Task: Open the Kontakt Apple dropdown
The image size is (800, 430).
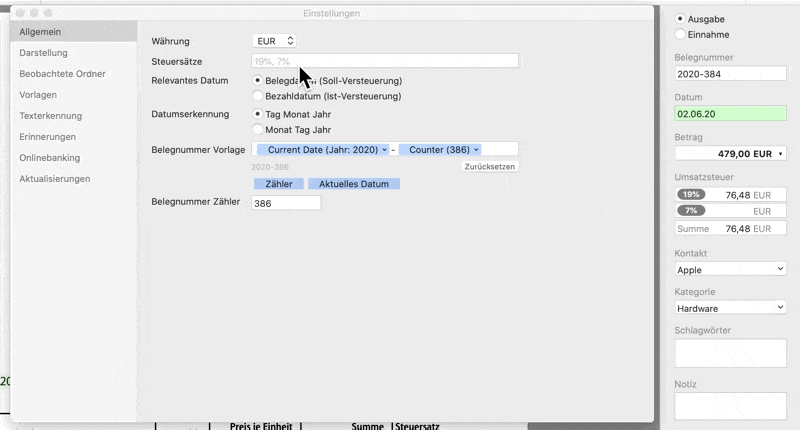Action: (730, 269)
